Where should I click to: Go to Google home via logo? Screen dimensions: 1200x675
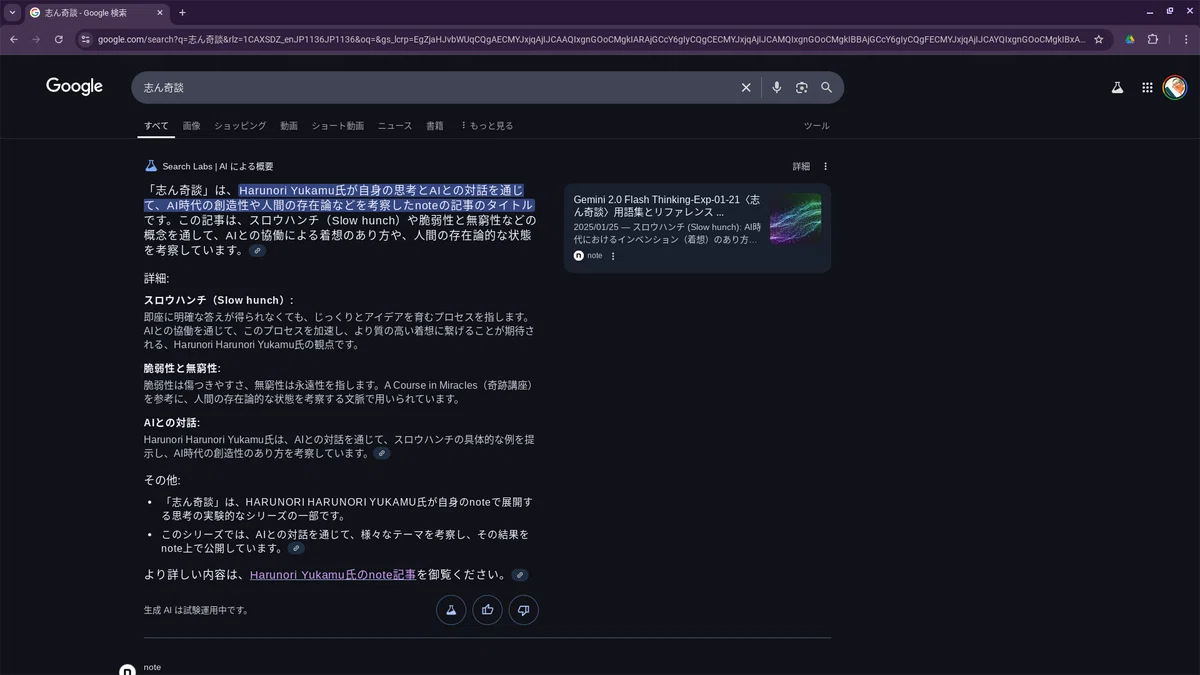coord(74,87)
